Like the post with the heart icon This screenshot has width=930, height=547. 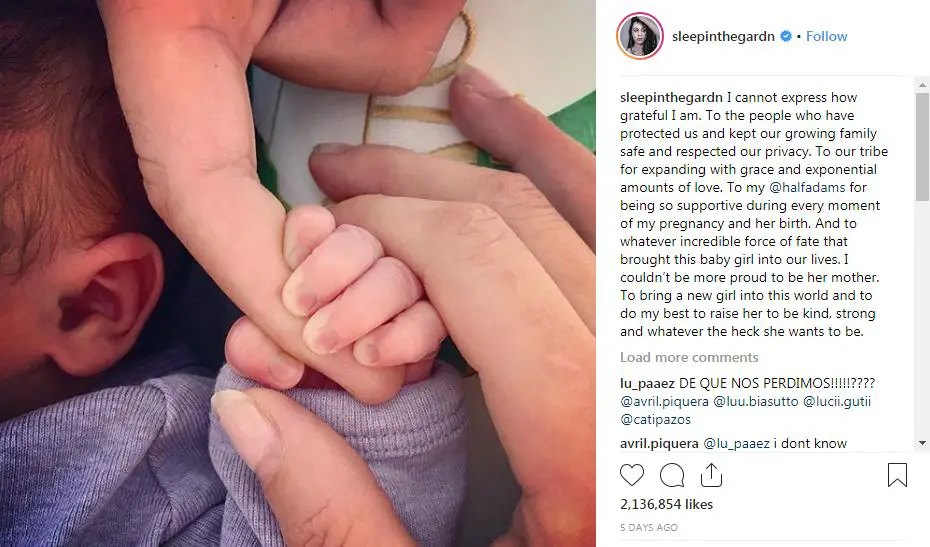click(632, 475)
